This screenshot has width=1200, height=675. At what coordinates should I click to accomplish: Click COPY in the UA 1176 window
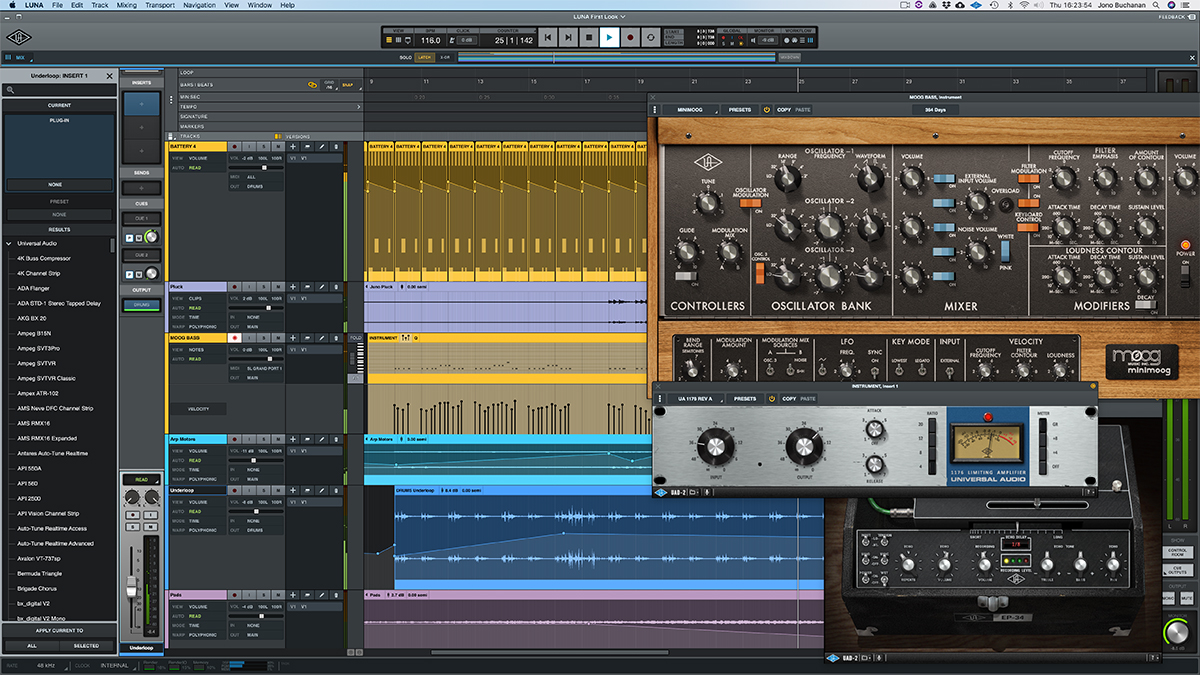pos(789,398)
